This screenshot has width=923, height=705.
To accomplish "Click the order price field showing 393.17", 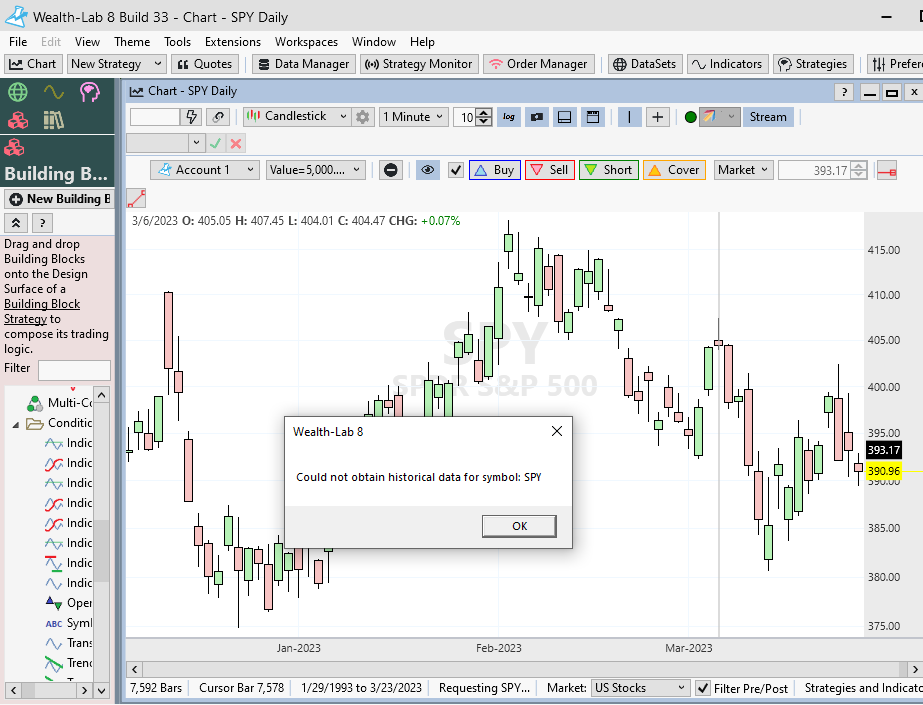I will (815, 171).
